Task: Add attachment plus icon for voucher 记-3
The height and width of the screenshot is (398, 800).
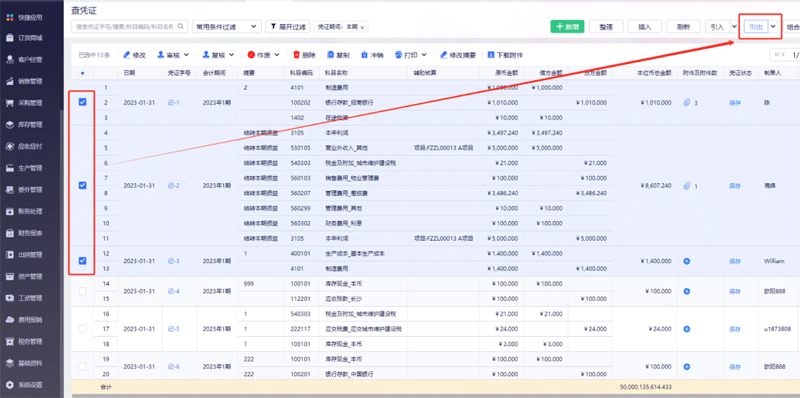Action: (686, 261)
